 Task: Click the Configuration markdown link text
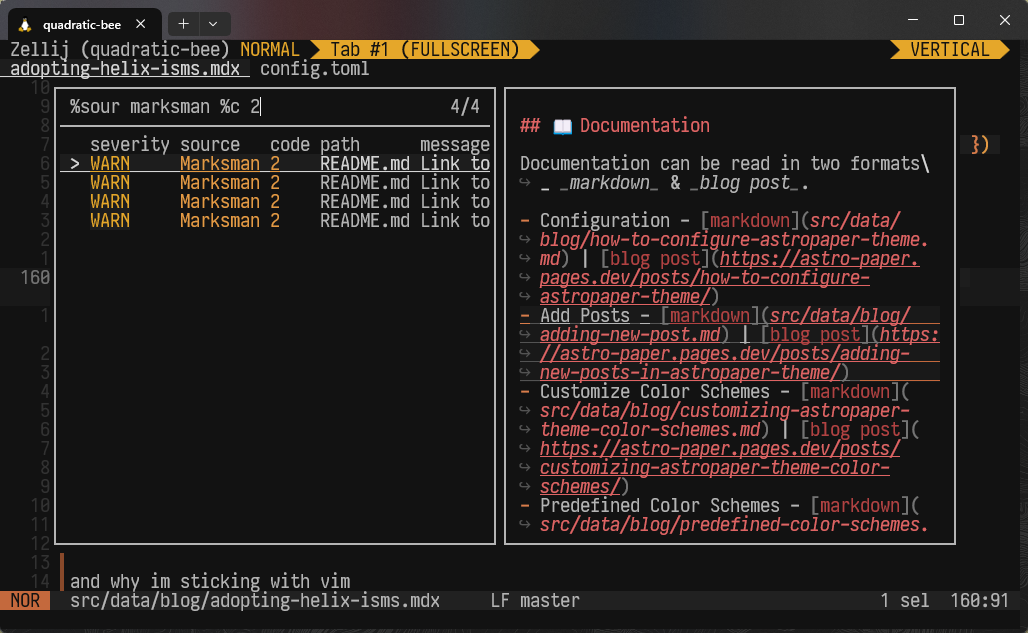click(x=751, y=221)
